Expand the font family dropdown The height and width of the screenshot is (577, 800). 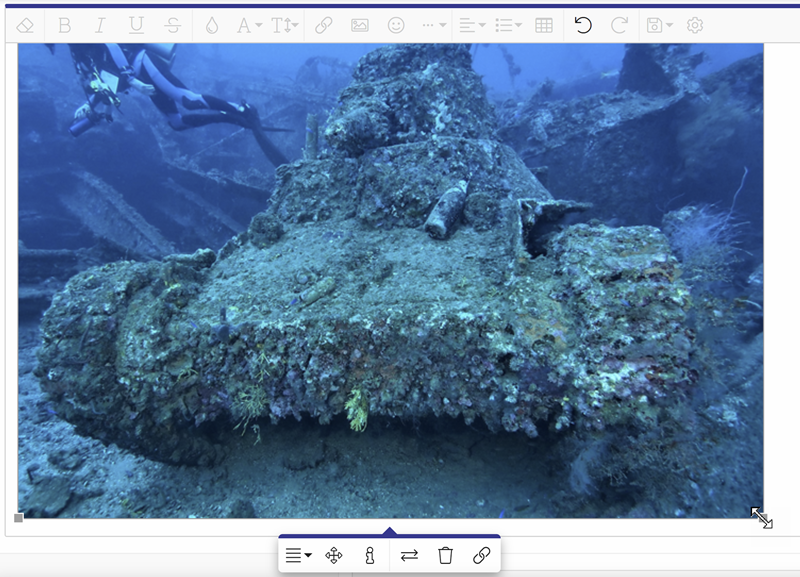point(249,26)
